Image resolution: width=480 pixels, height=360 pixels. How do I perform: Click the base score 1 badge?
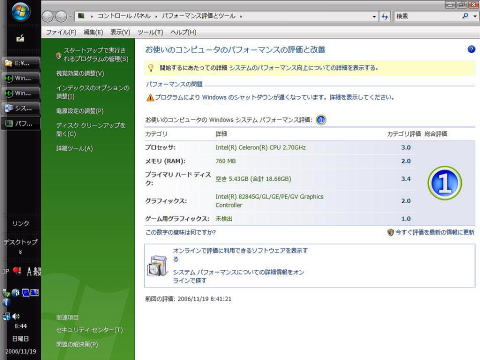[x=445, y=183]
